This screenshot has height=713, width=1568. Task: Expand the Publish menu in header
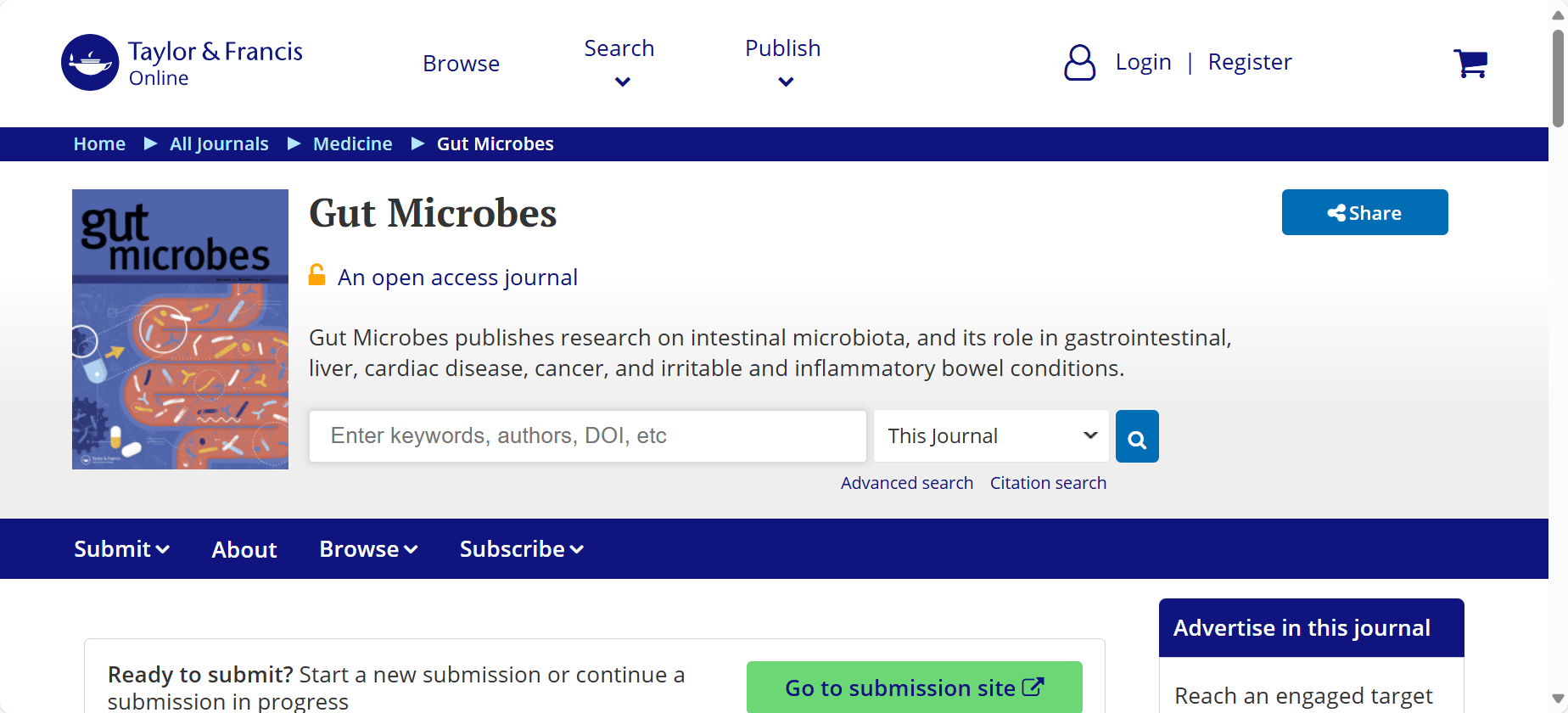click(783, 62)
